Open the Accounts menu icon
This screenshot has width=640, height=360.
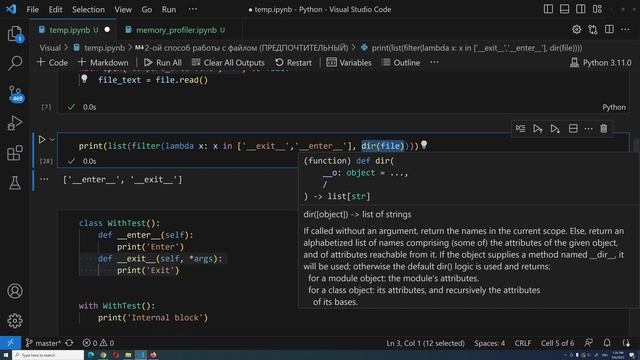pos(15,291)
